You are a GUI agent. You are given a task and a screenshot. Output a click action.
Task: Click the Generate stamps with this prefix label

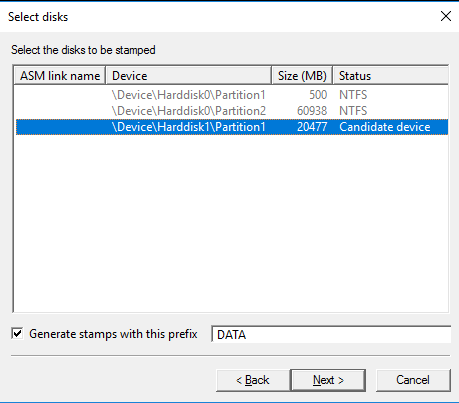[x=113, y=334]
